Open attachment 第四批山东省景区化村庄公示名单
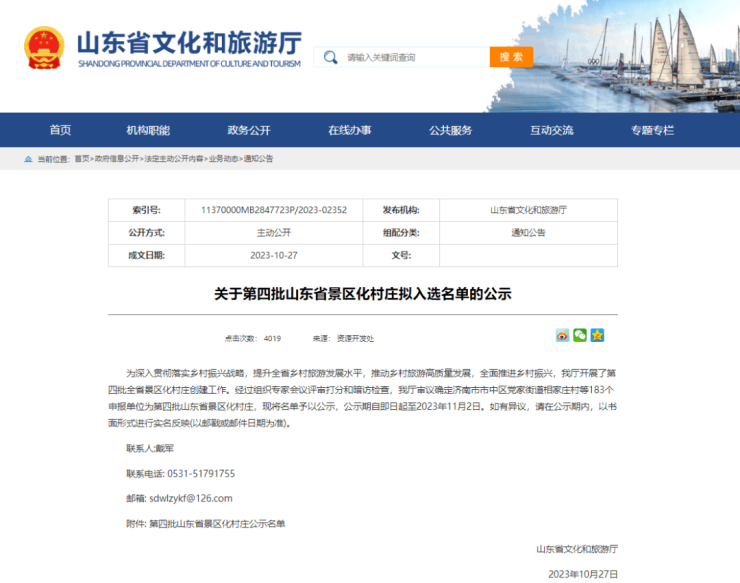Viewport: 740px width, 583px height. tap(217, 523)
